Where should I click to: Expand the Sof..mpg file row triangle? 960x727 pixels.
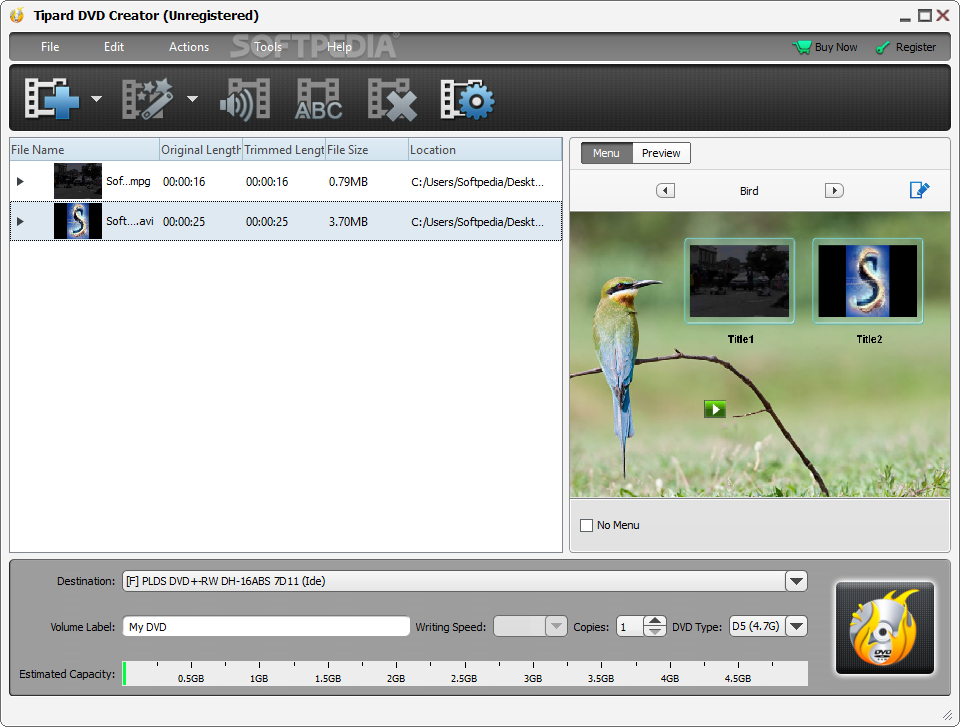(20, 181)
